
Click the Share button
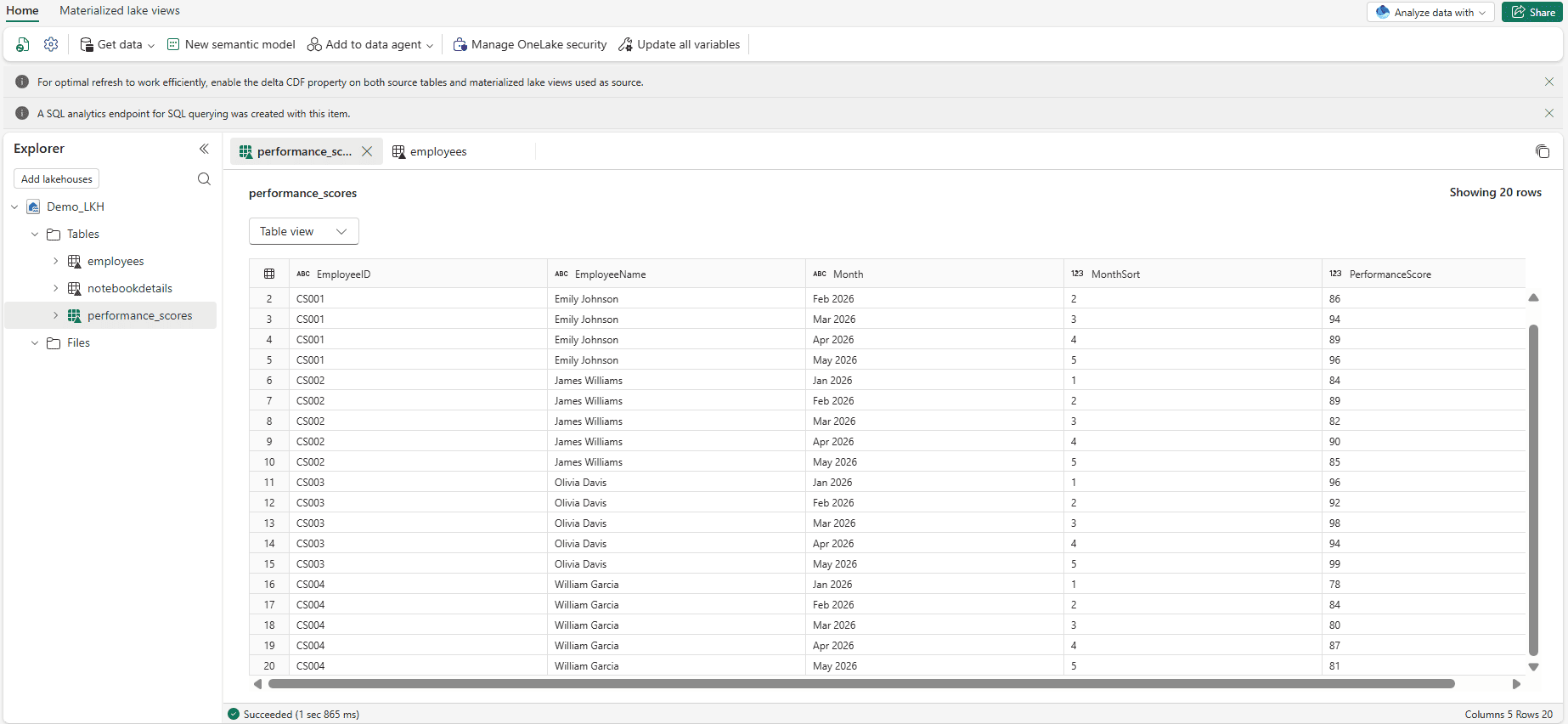[1532, 12]
